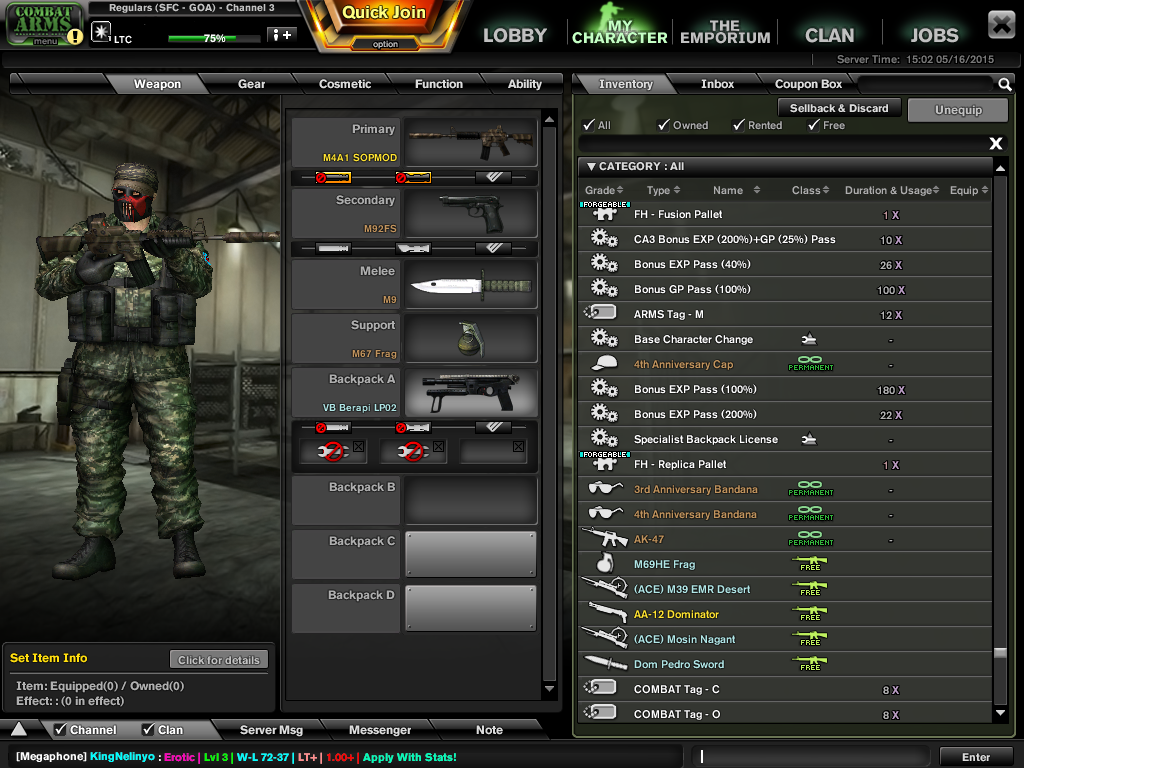Select the M92FS secondary pistol slot

471,213
